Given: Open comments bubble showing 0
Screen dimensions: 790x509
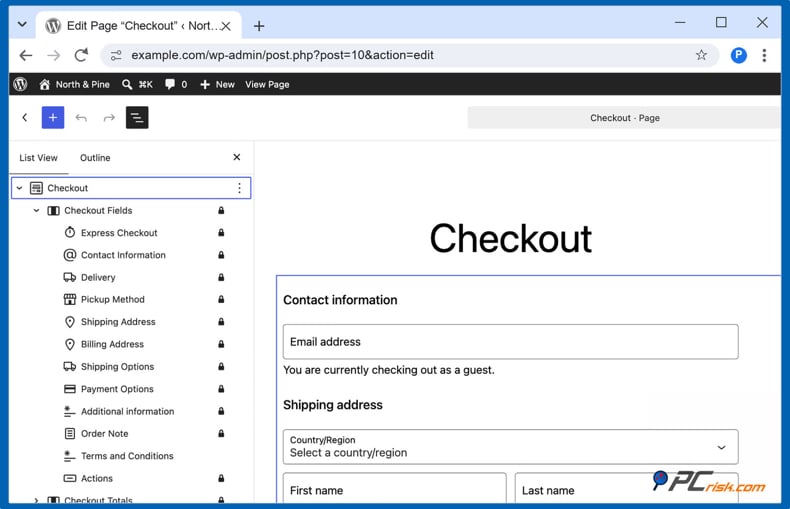Looking at the screenshot, I should click(x=176, y=84).
